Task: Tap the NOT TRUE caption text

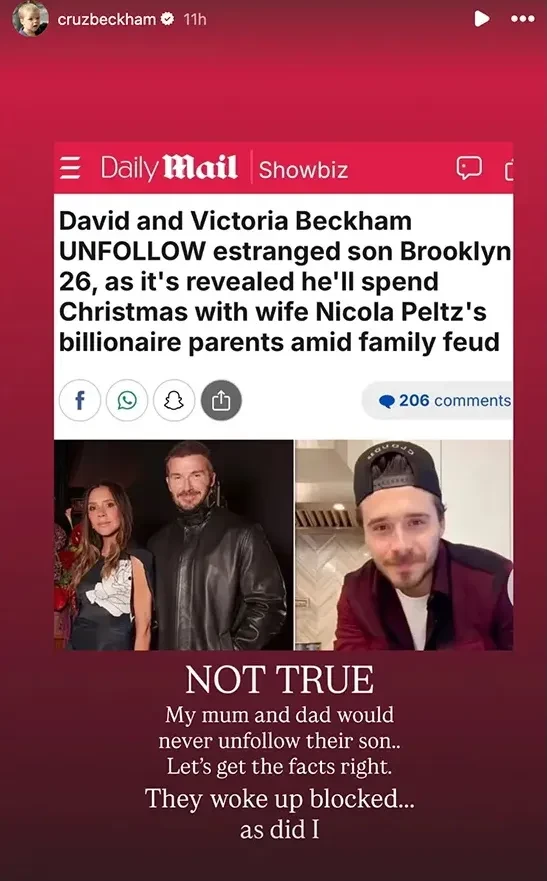Action: (x=279, y=679)
